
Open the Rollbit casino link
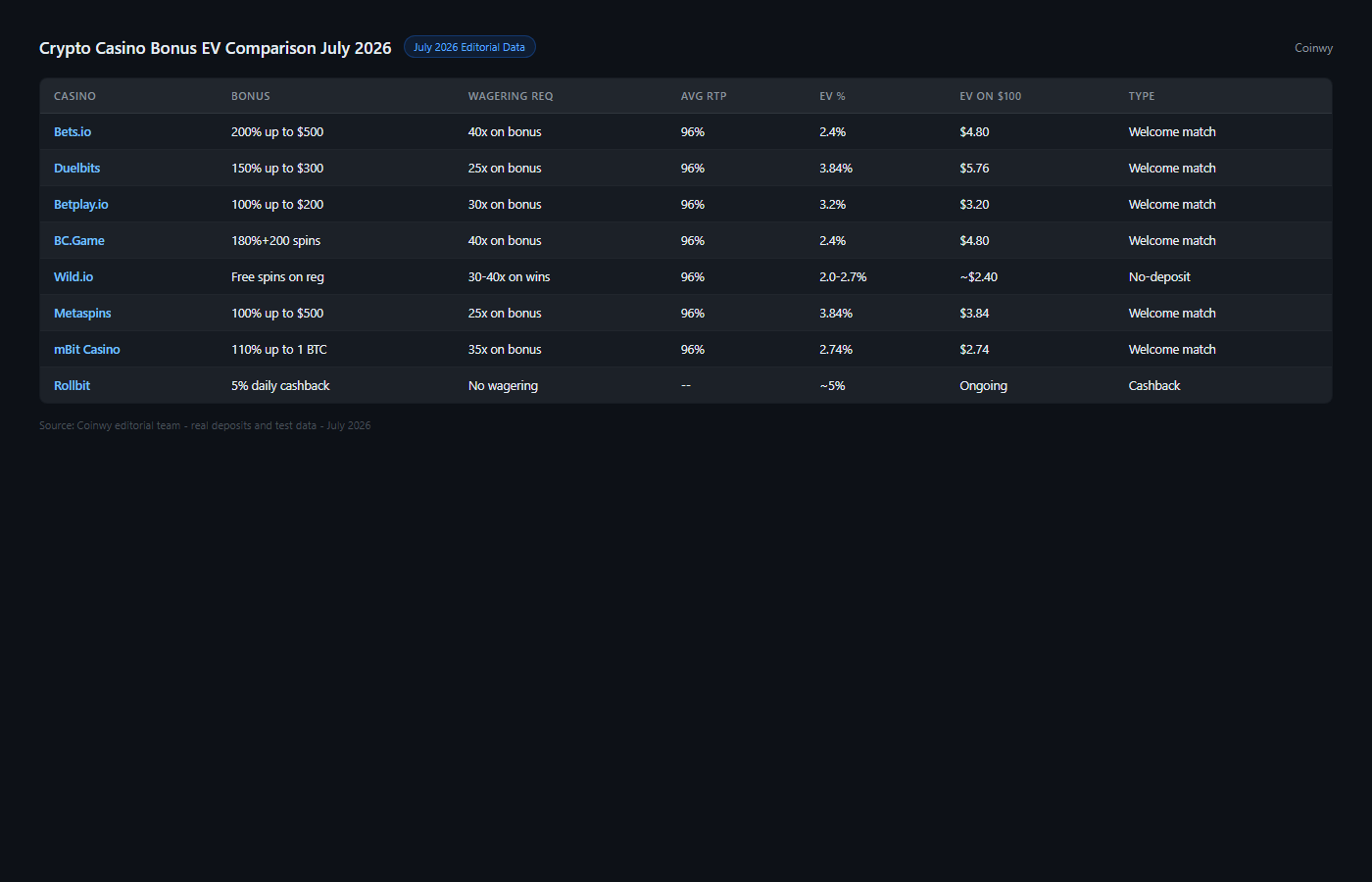tap(73, 386)
